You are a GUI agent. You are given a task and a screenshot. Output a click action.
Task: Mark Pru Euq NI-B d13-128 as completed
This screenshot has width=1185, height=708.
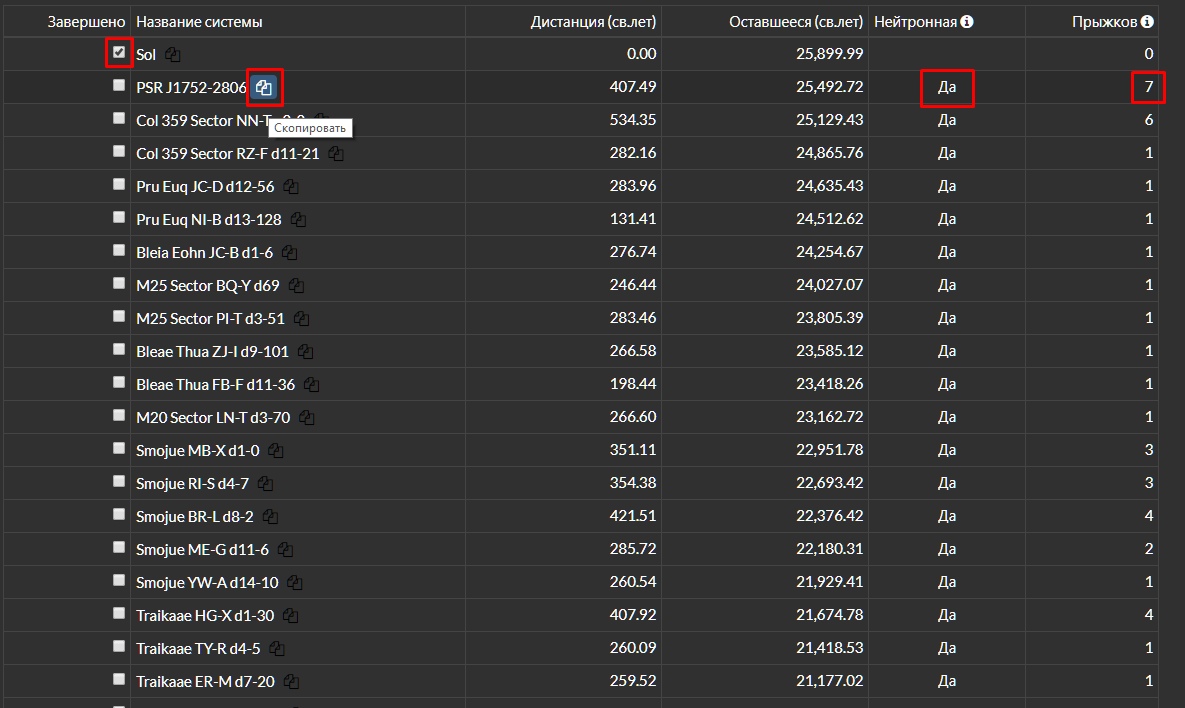point(119,218)
